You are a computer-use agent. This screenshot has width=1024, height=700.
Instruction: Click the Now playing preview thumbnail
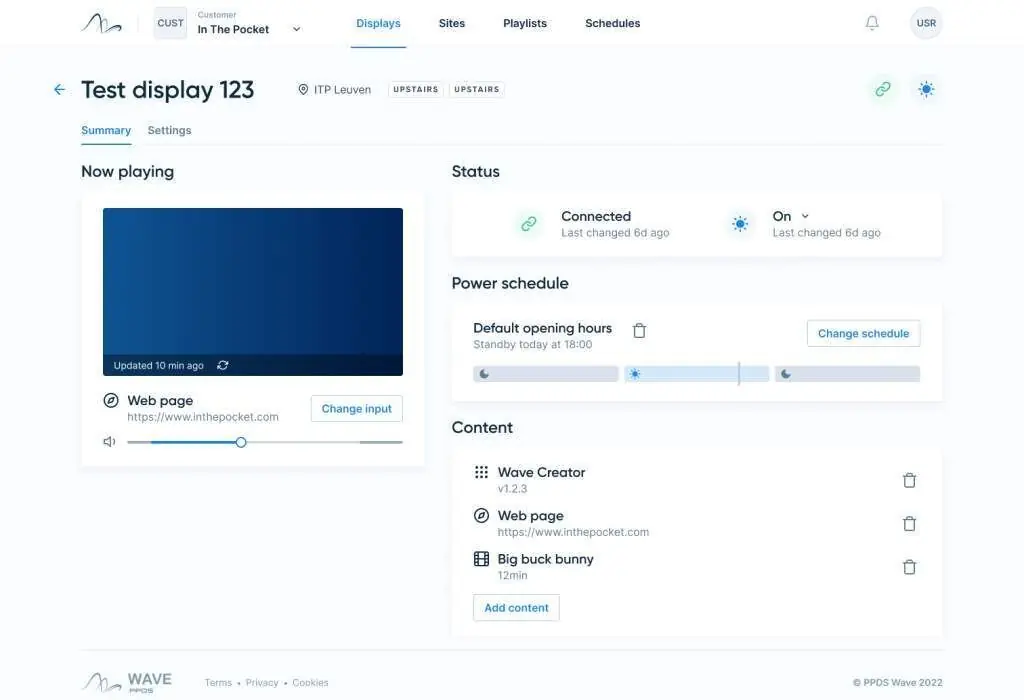click(252, 281)
